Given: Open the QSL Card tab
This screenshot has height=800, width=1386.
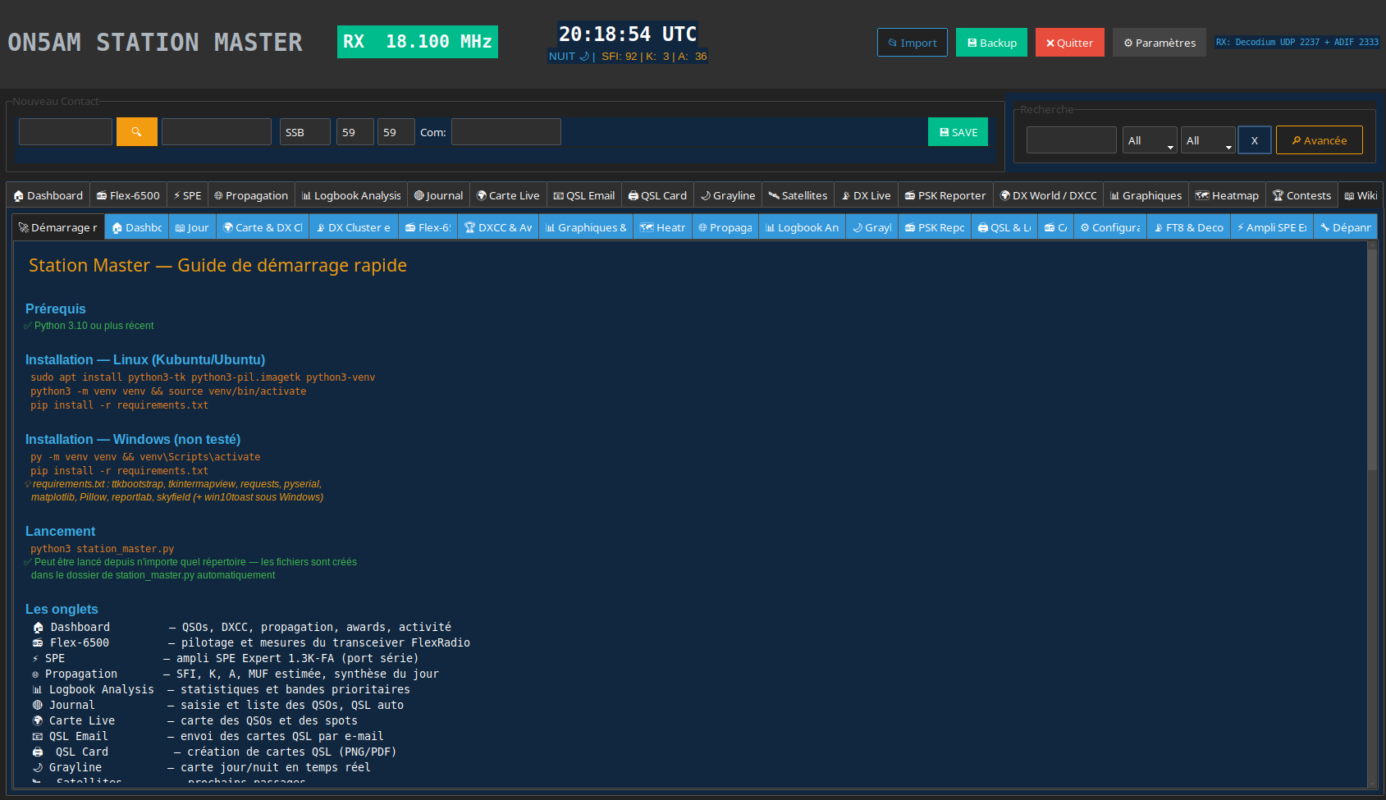Looking at the screenshot, I should [657, 196].
